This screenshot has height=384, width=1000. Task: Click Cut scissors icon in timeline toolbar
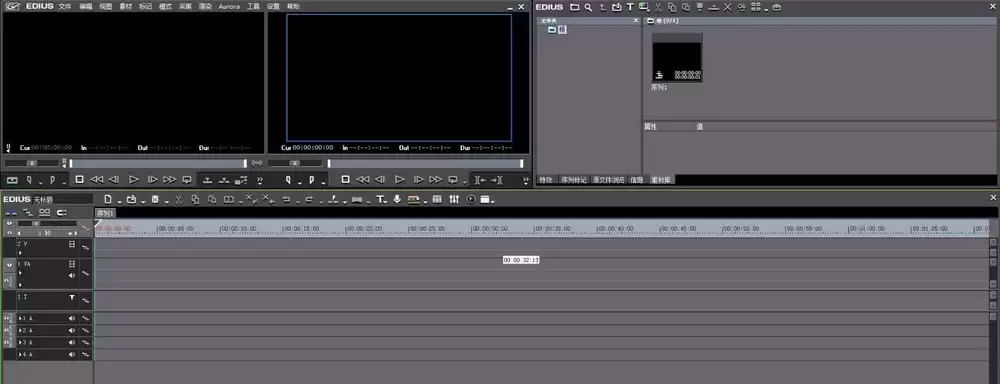pyautogui.click(x=179, y=200)
